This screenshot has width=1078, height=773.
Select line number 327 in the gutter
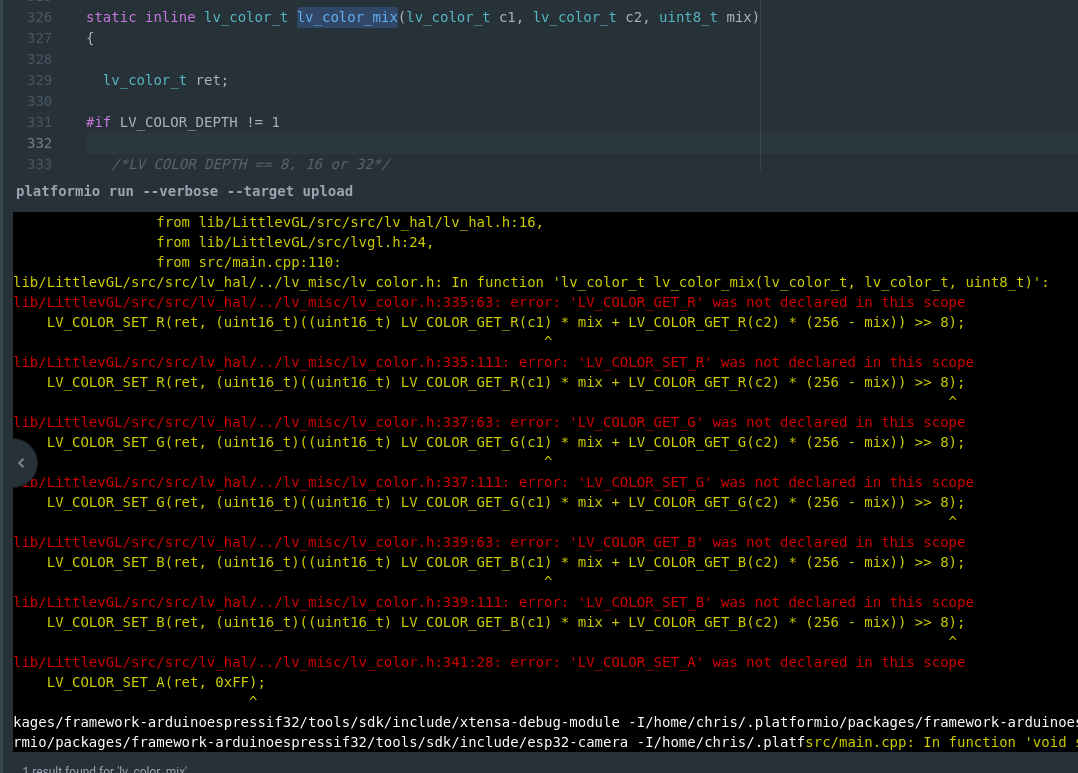[x=39, y=39]
